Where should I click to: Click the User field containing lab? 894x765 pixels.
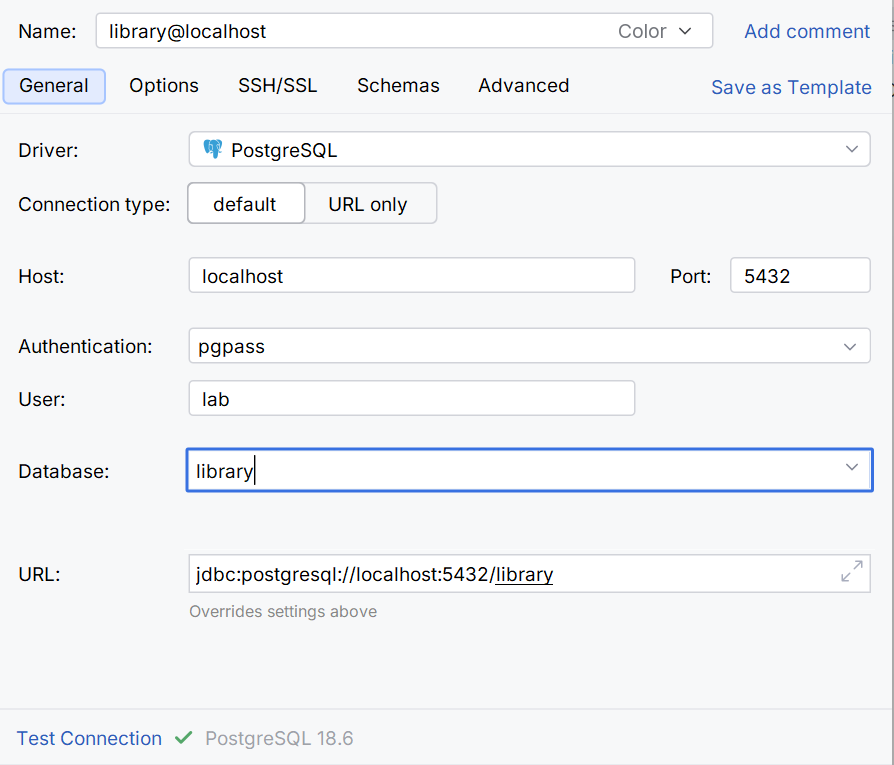pyautogui.click(x=412, y=398)
